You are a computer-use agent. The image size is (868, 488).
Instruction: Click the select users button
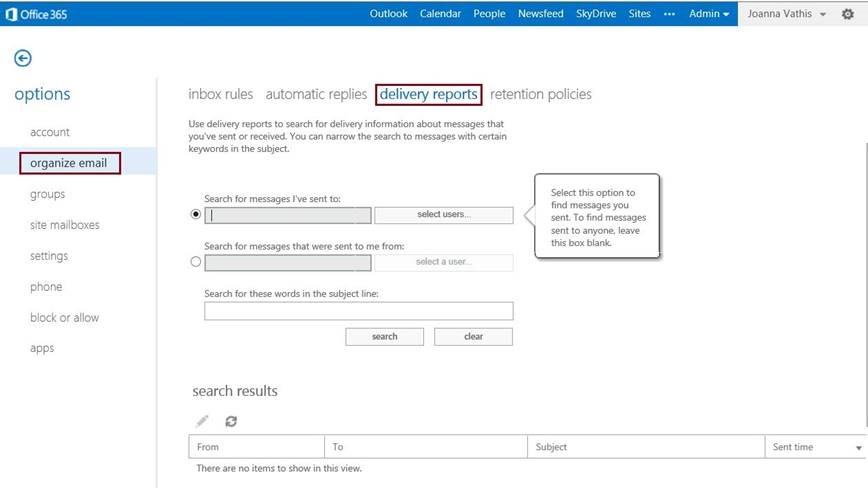(x=443, y=215)
